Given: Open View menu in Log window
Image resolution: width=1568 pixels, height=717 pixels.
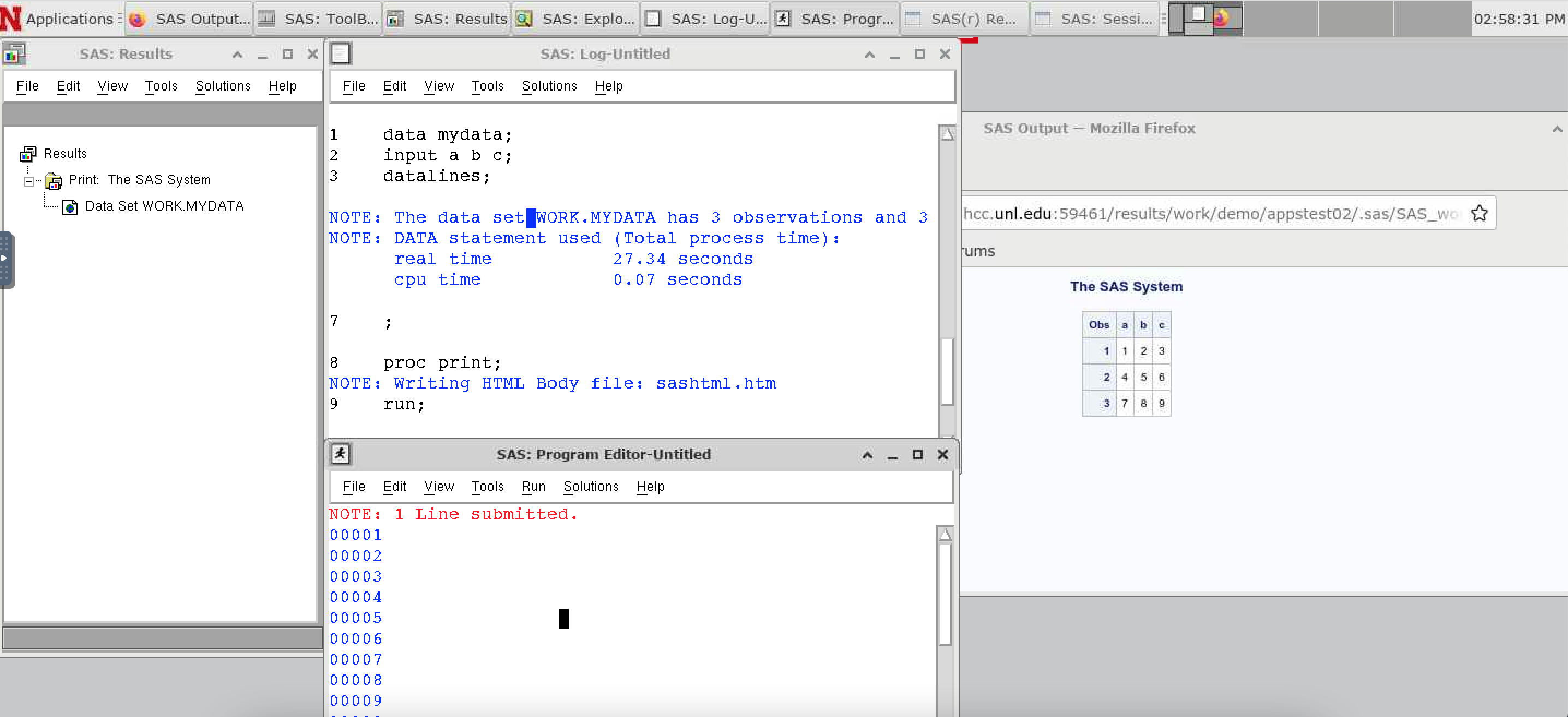Looking at the screenshot, I should (x=439, y=86).
